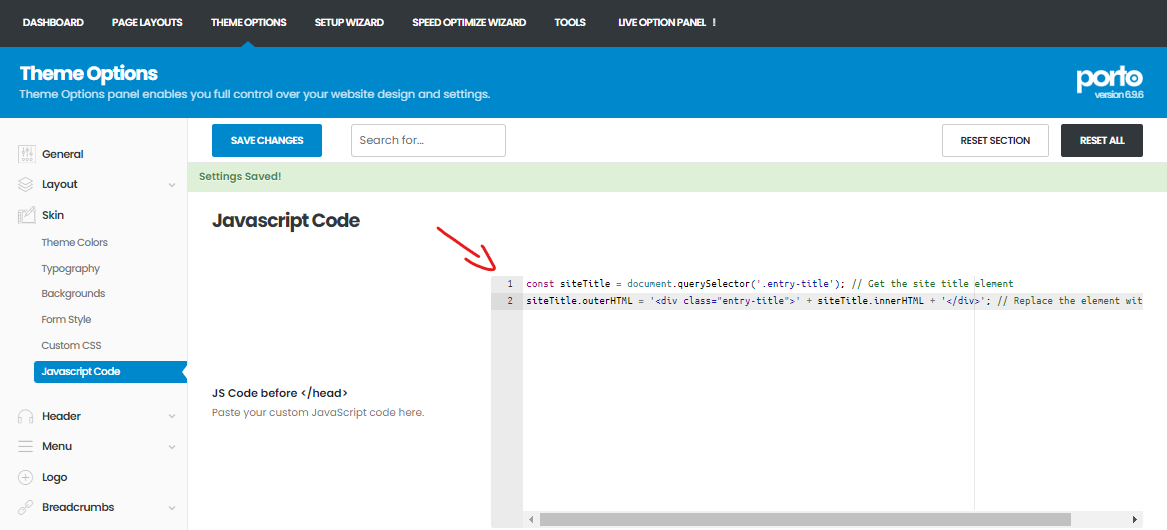Open the Skin settings section

pos(53,215)
